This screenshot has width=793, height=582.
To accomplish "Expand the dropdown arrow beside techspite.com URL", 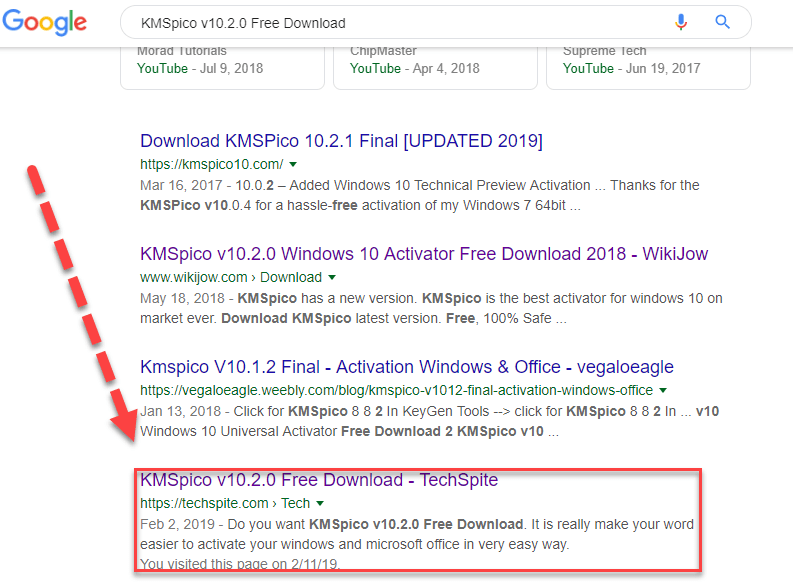I will coord(320,503).
